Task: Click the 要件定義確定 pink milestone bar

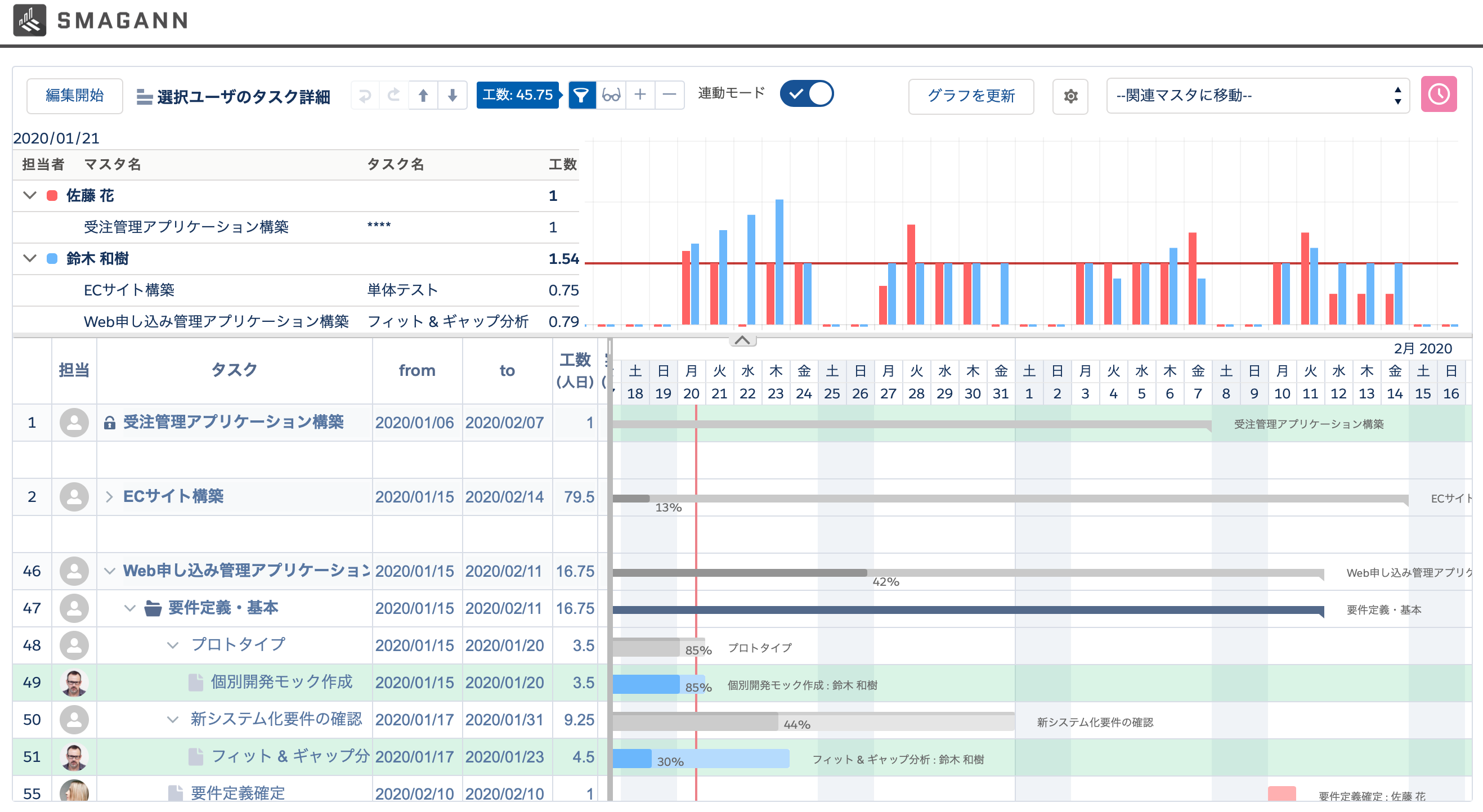Action: tap(1282, 794)
